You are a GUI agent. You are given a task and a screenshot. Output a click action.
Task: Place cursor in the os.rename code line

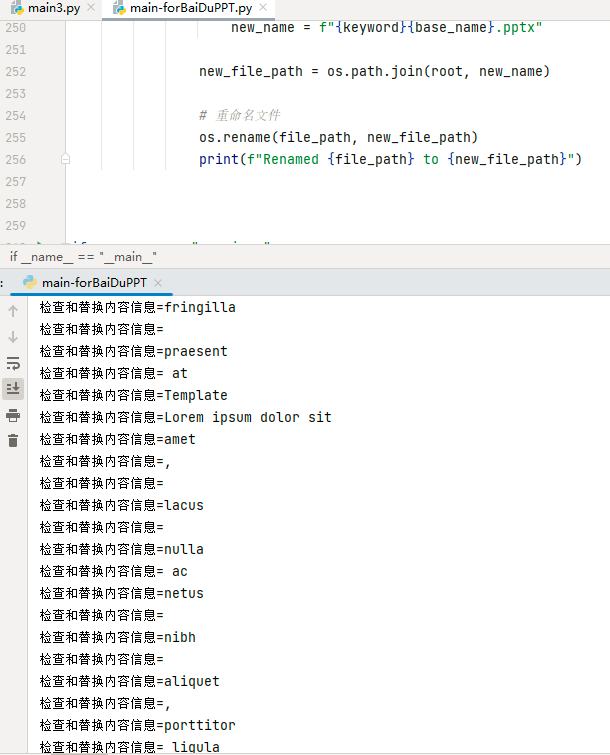(338, 137)
